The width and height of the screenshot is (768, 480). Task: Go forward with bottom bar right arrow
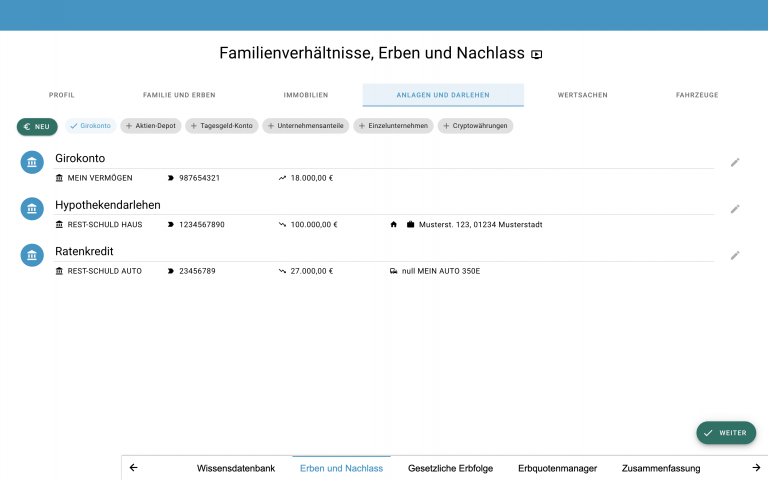tap(756, 468)
